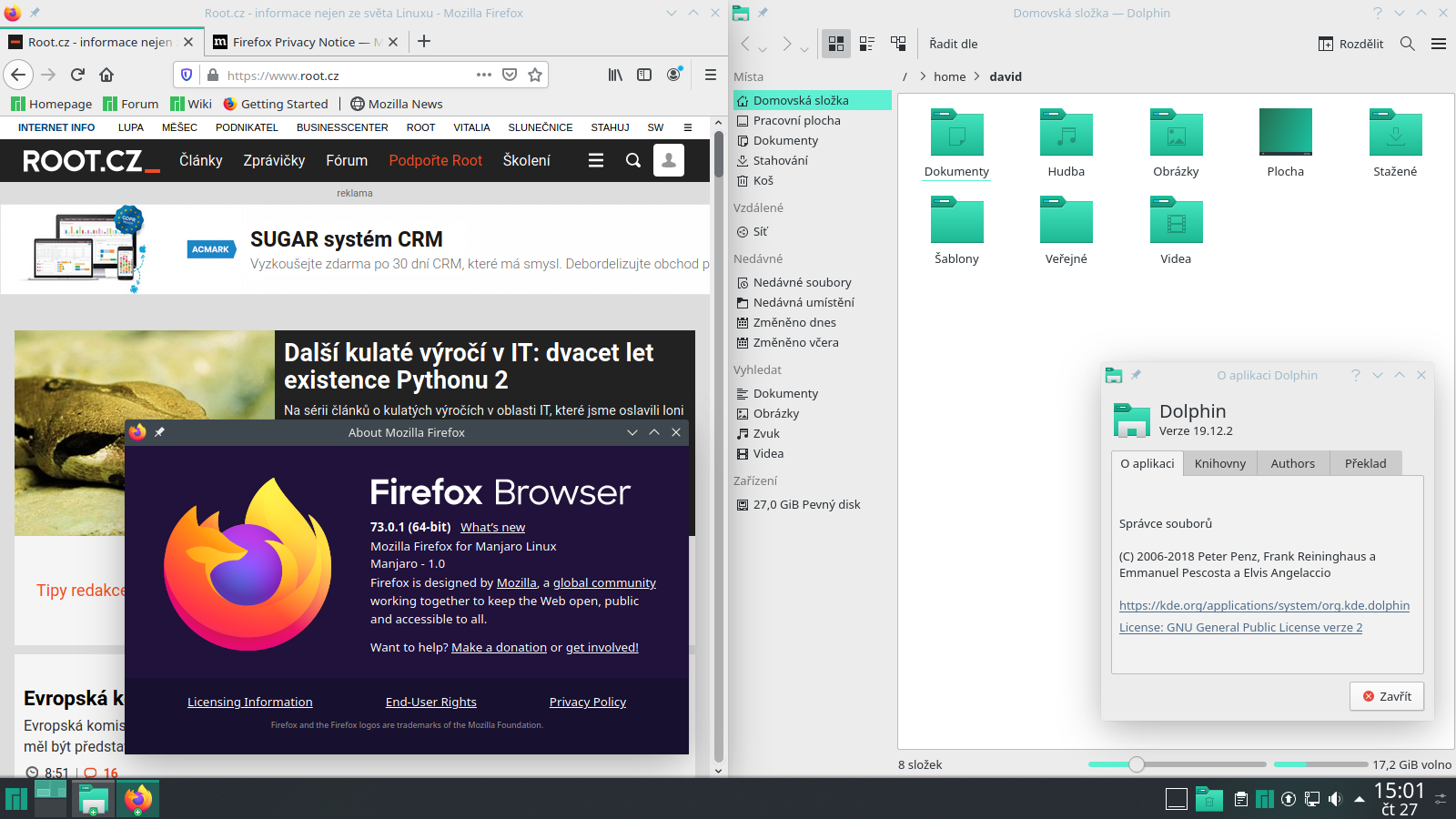The width and height of the screenshot is (1456, 819).
Task: Open Firefox hamburger menu
Action: click(711, 75)
